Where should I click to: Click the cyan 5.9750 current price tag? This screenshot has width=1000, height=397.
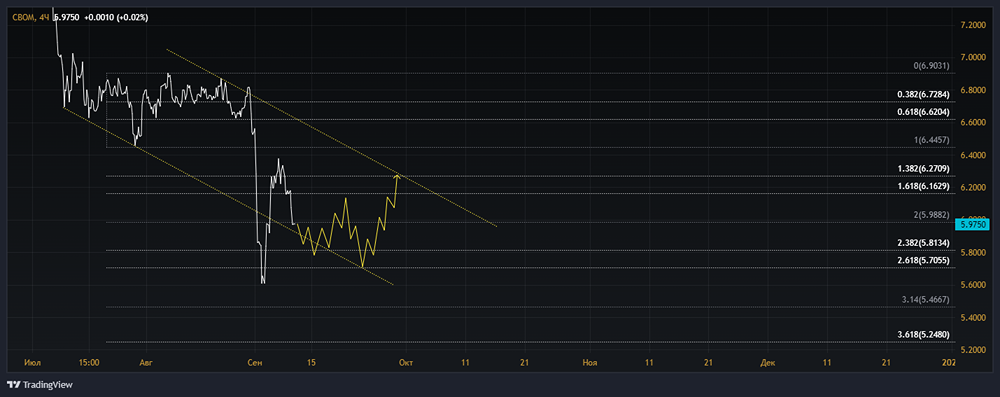[x=974, y=225]
